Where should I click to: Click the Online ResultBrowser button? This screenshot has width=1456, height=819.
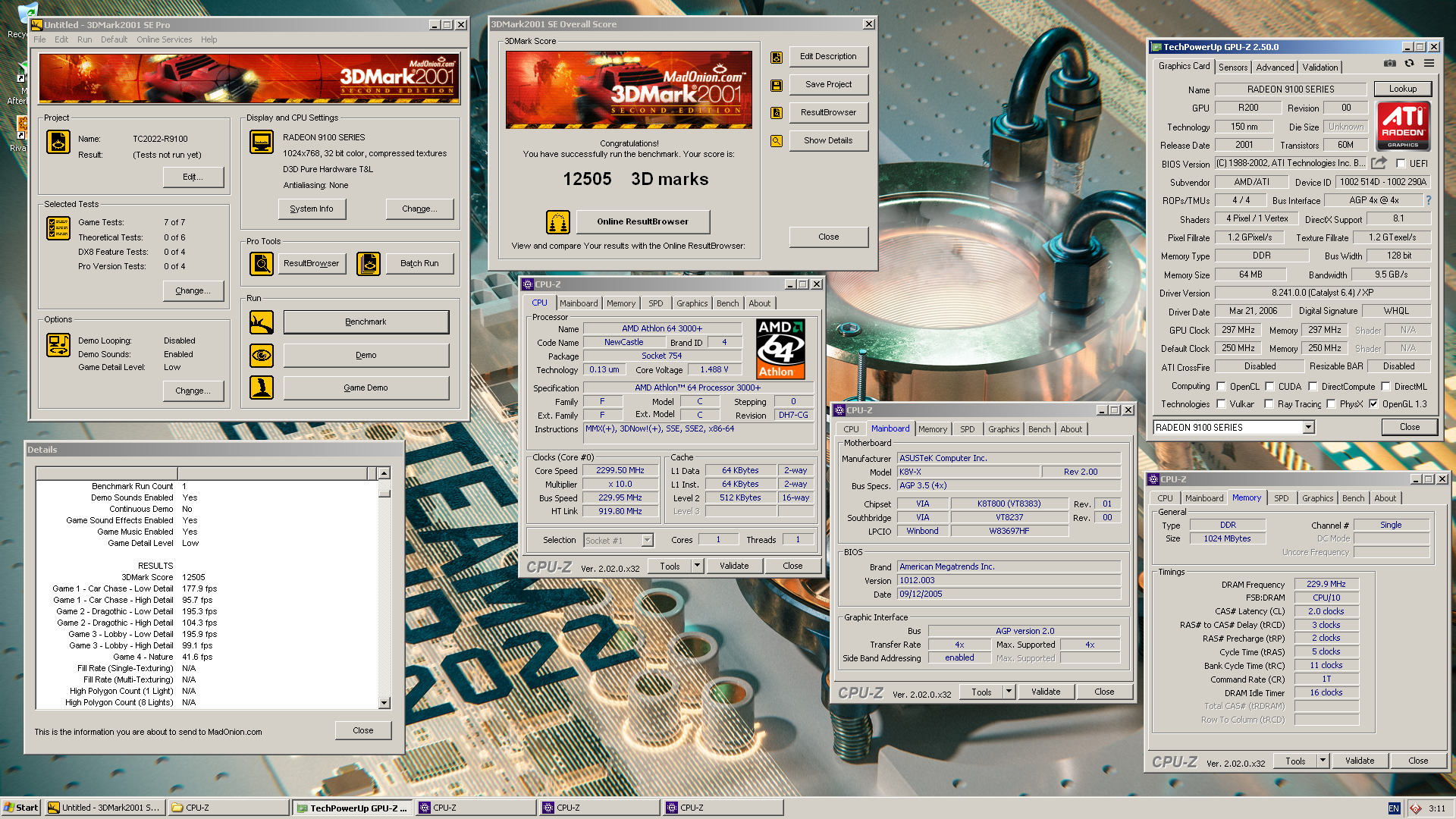tap(642, 221)
